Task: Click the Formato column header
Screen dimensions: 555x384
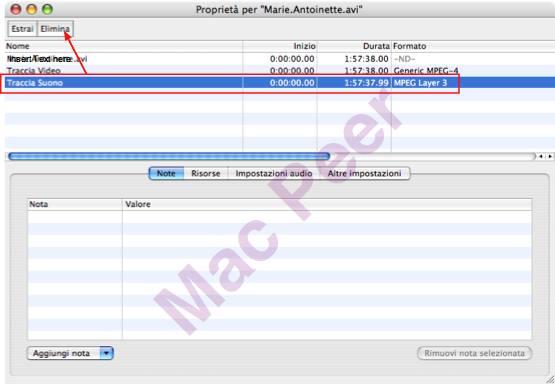Action: pos(473,46)
